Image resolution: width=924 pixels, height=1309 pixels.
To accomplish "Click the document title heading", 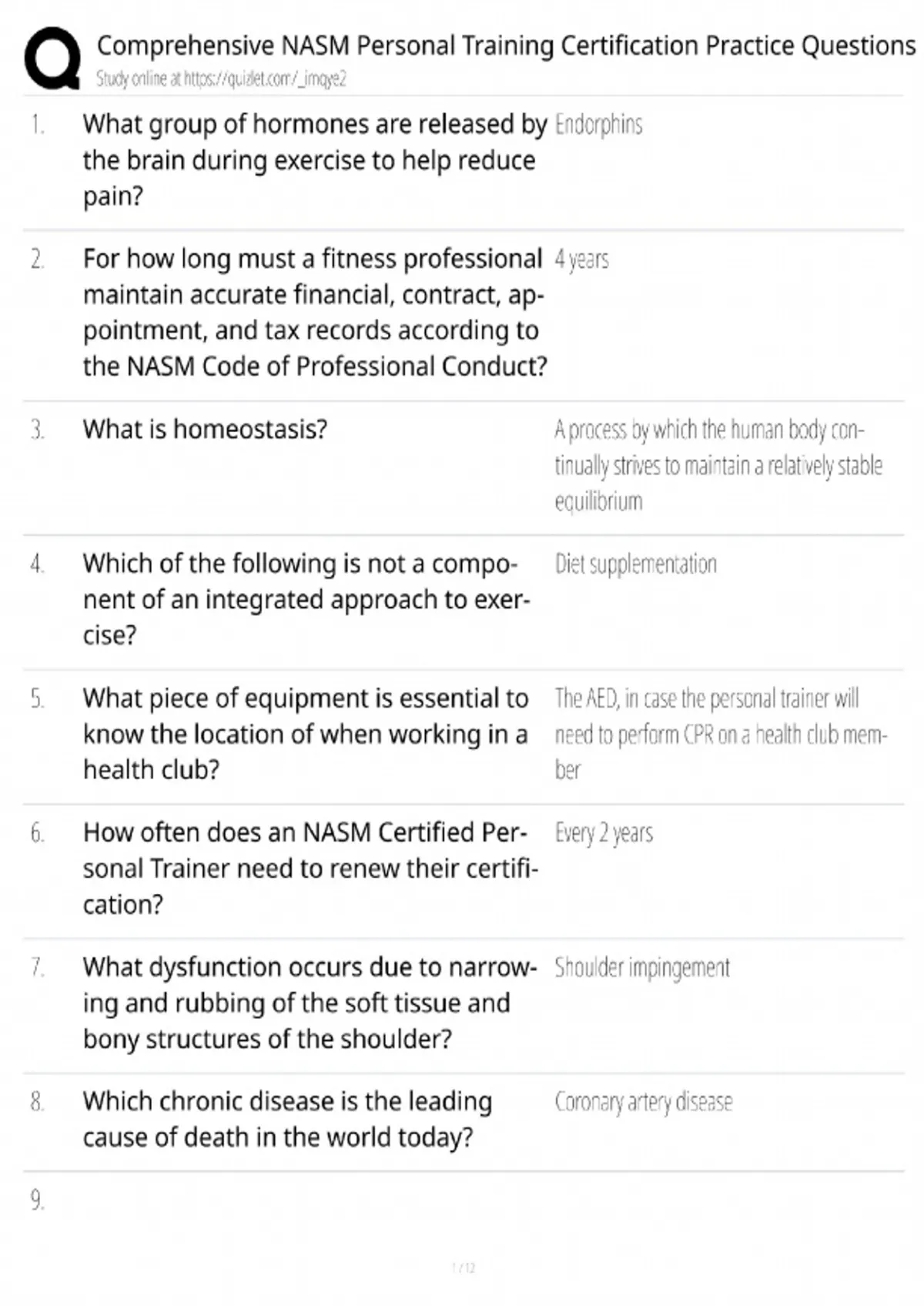I will [x=506, y=46].
